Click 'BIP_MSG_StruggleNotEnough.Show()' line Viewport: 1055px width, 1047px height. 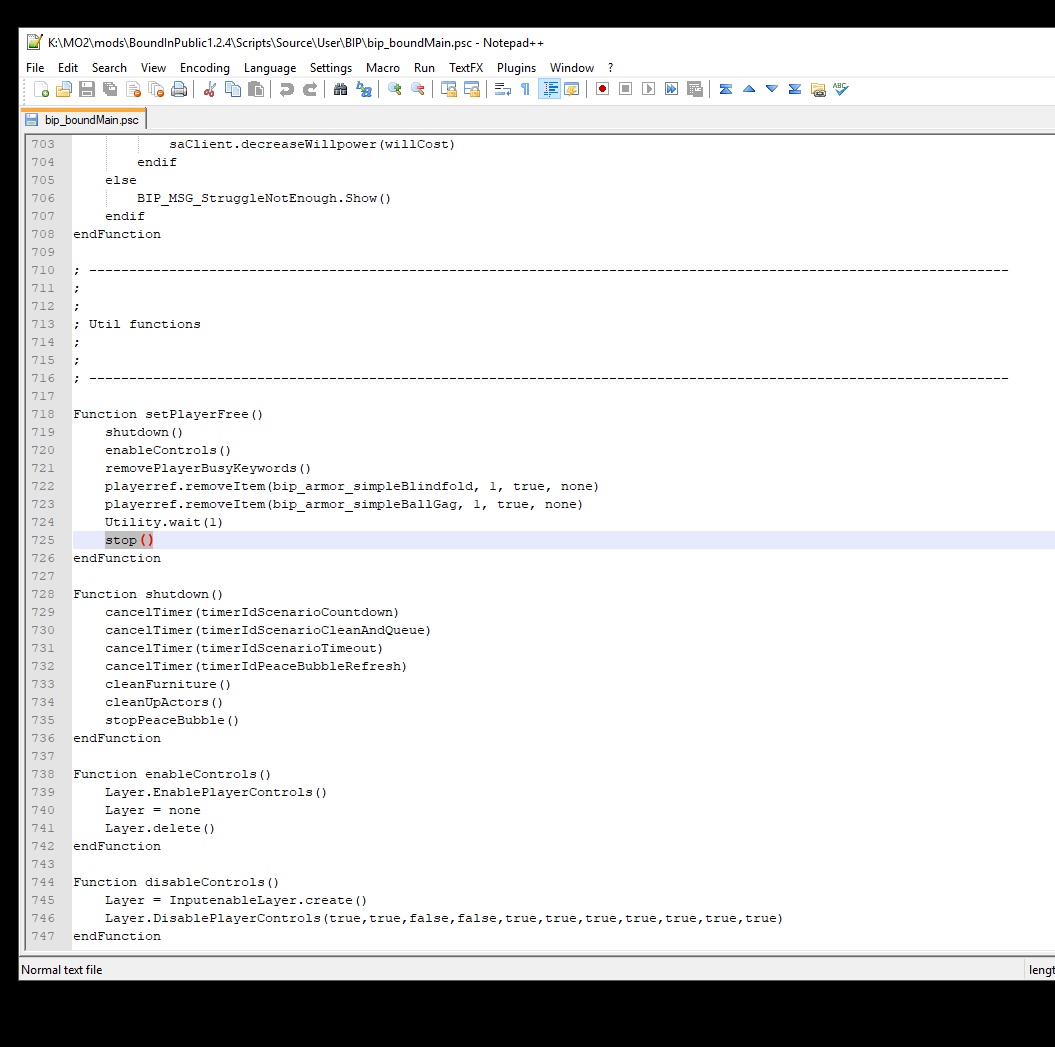click(x=264, y=198)
